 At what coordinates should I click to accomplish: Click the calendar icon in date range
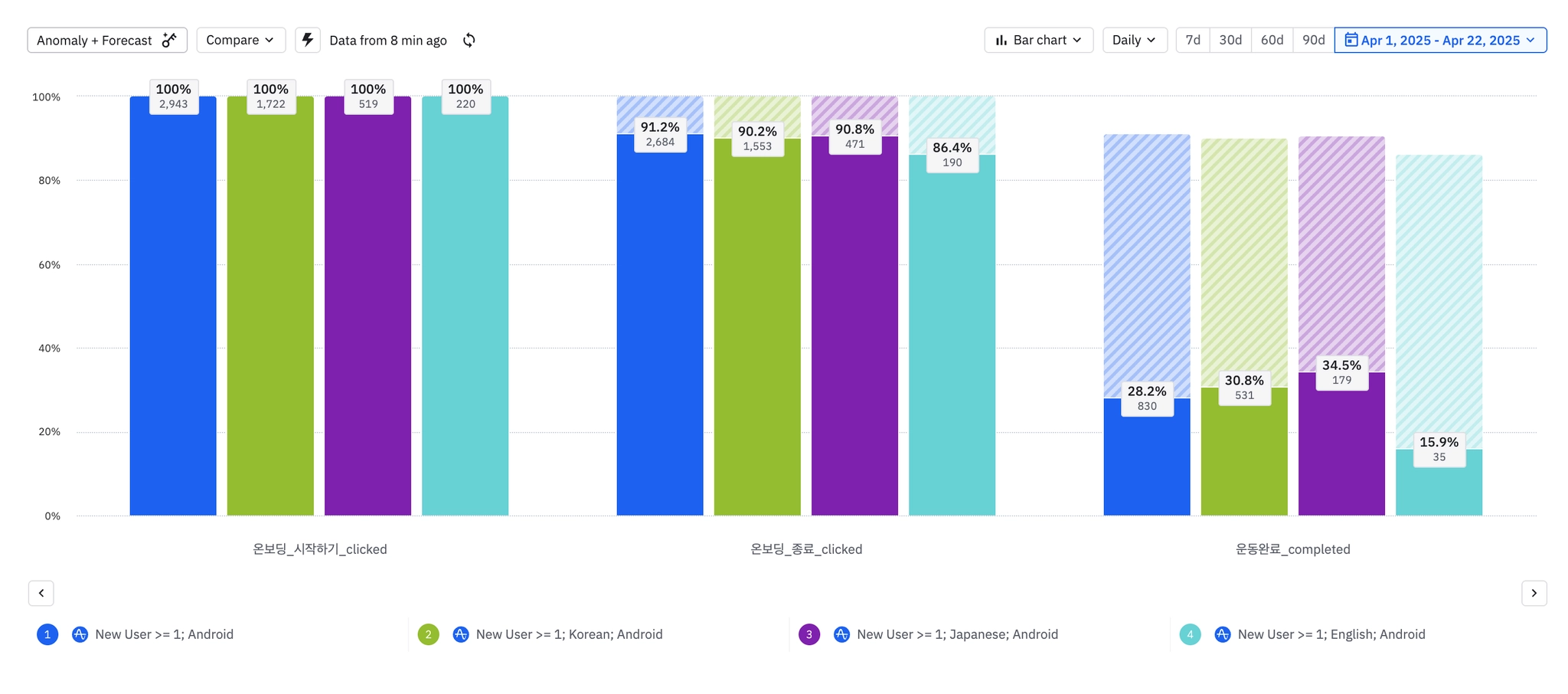click(1351, 40)
